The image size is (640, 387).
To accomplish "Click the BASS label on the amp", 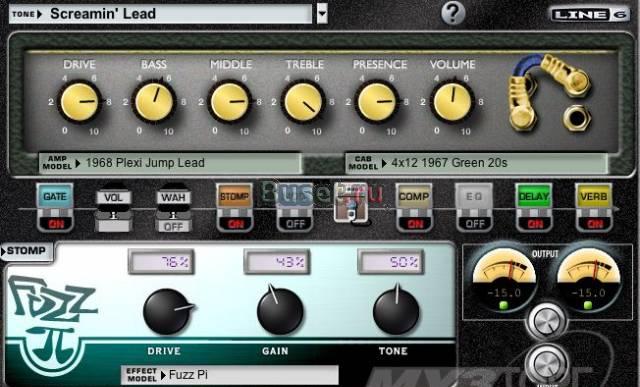I will coord(154,64).
